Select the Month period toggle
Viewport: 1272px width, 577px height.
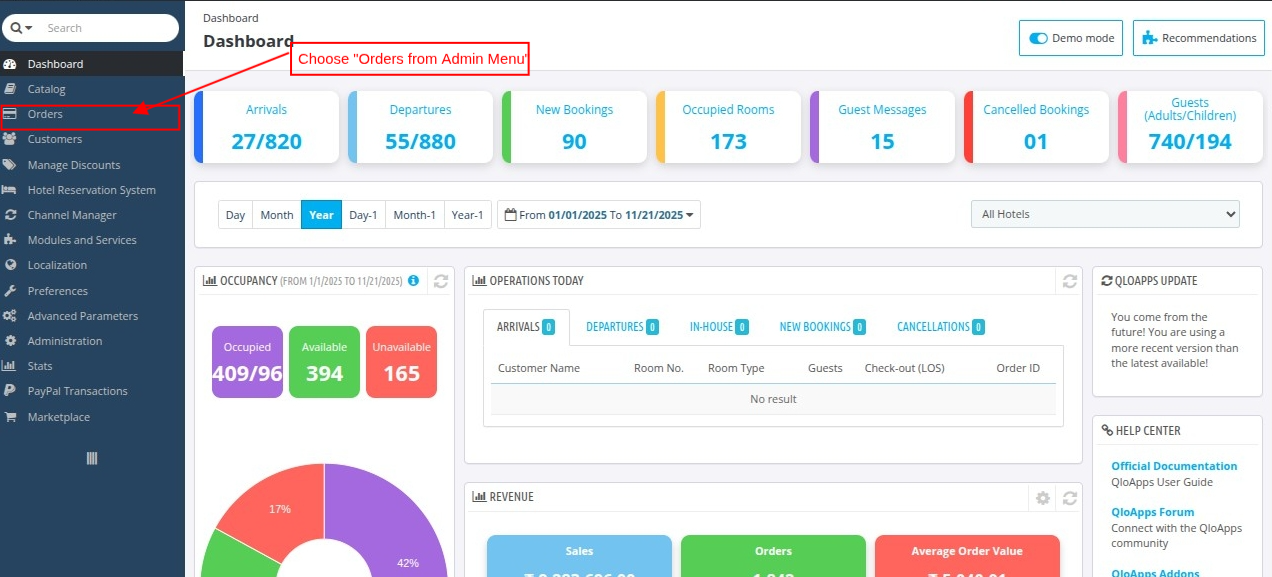[x=277, y=215]
